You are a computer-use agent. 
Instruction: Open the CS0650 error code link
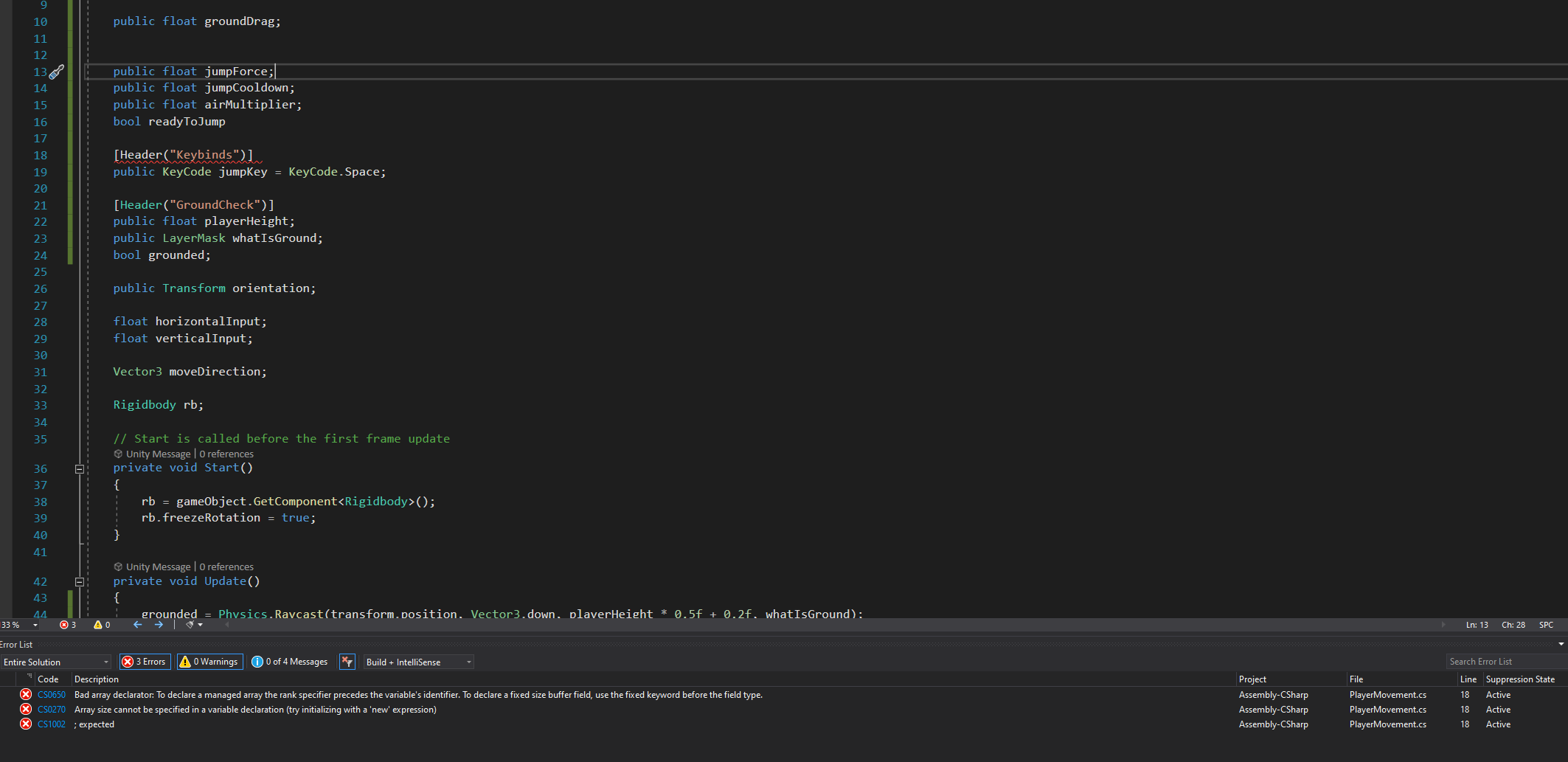click(x=52, y=695)
